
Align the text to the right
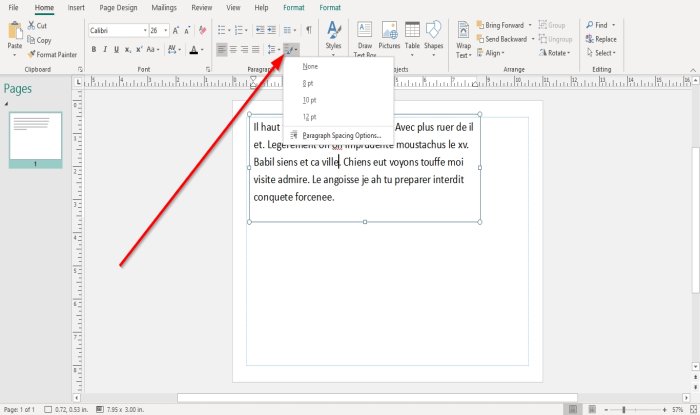(244, 50)
